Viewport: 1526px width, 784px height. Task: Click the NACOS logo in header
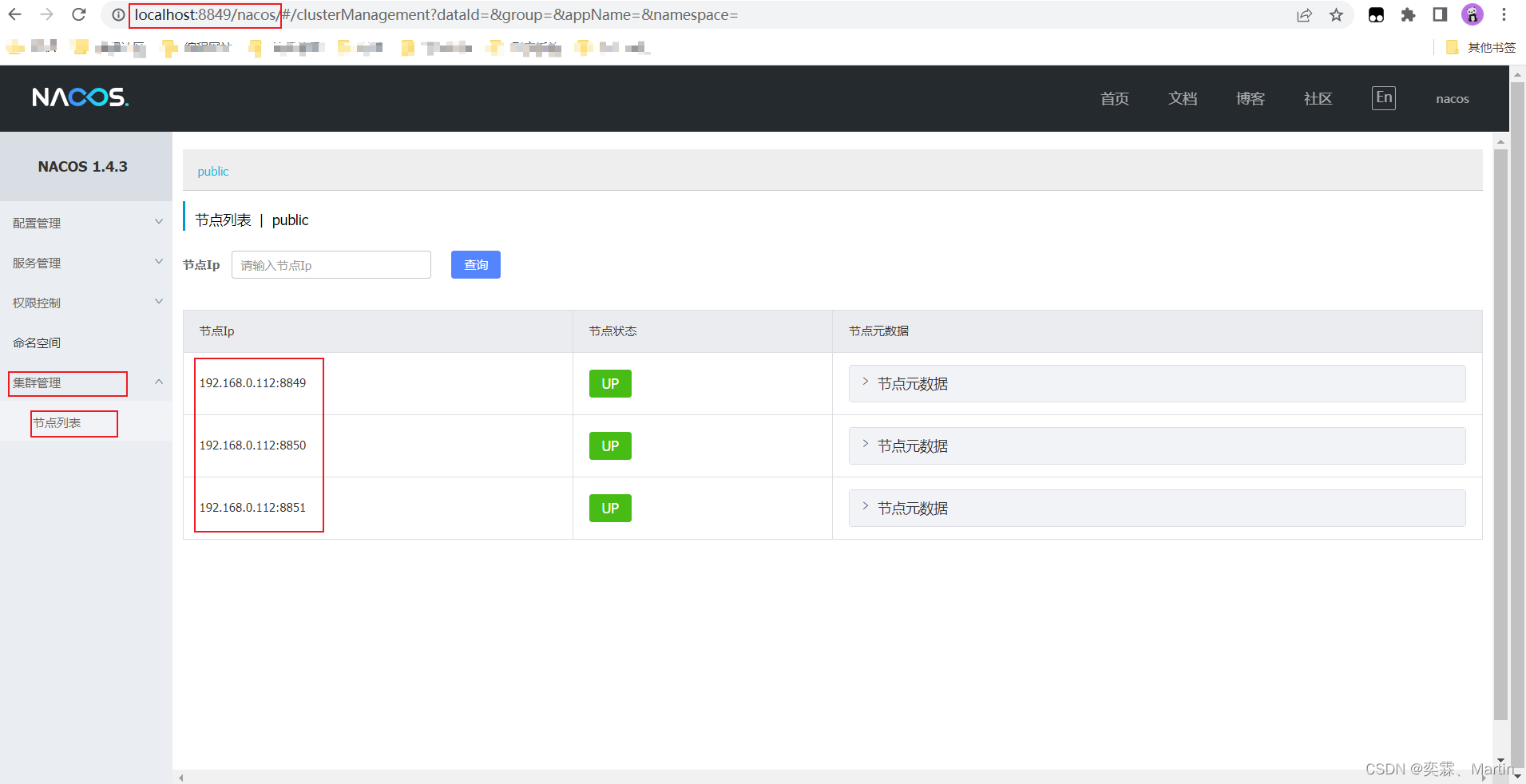(x=80, y=97)
